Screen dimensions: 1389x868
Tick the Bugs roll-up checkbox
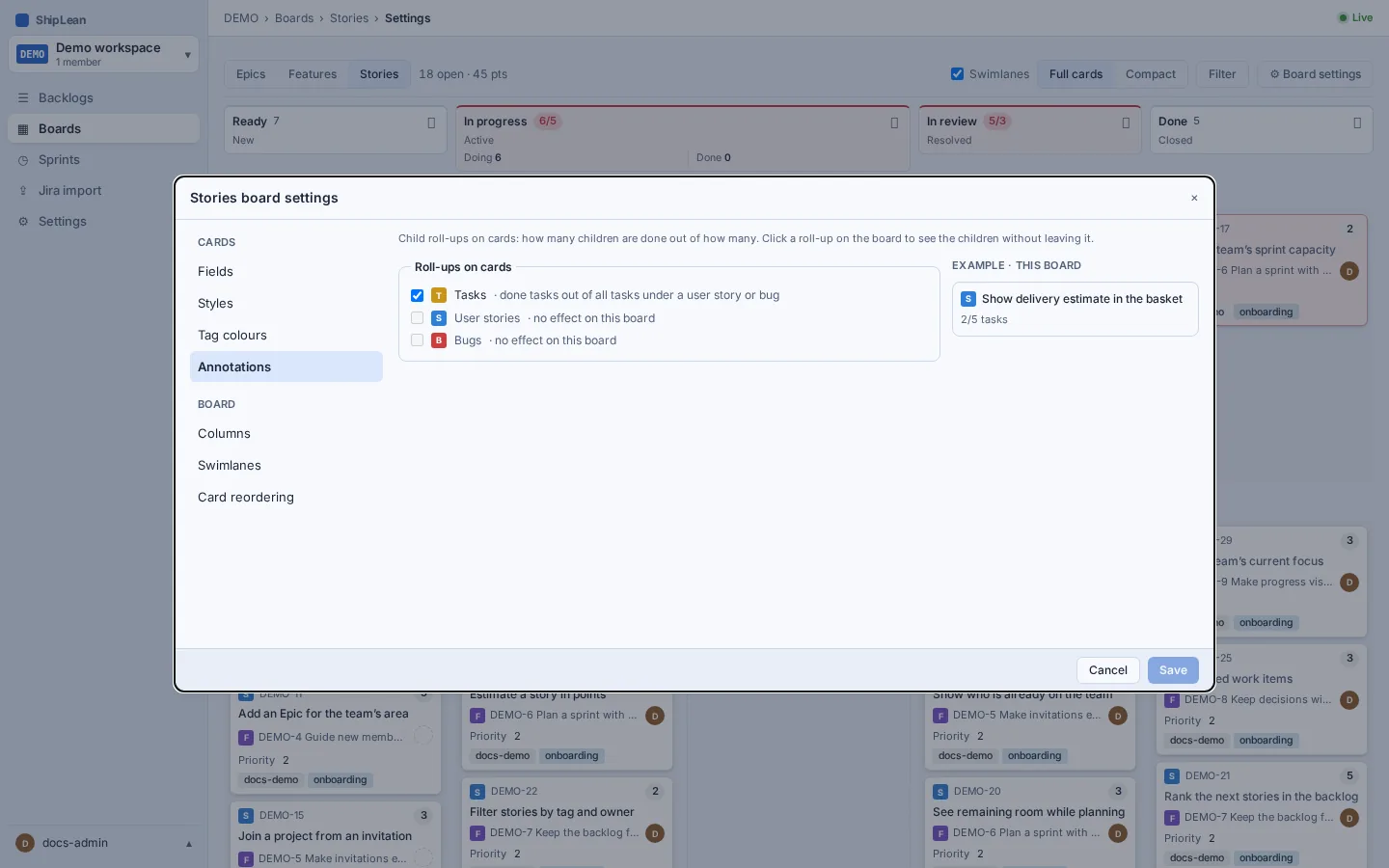(417, 340)
